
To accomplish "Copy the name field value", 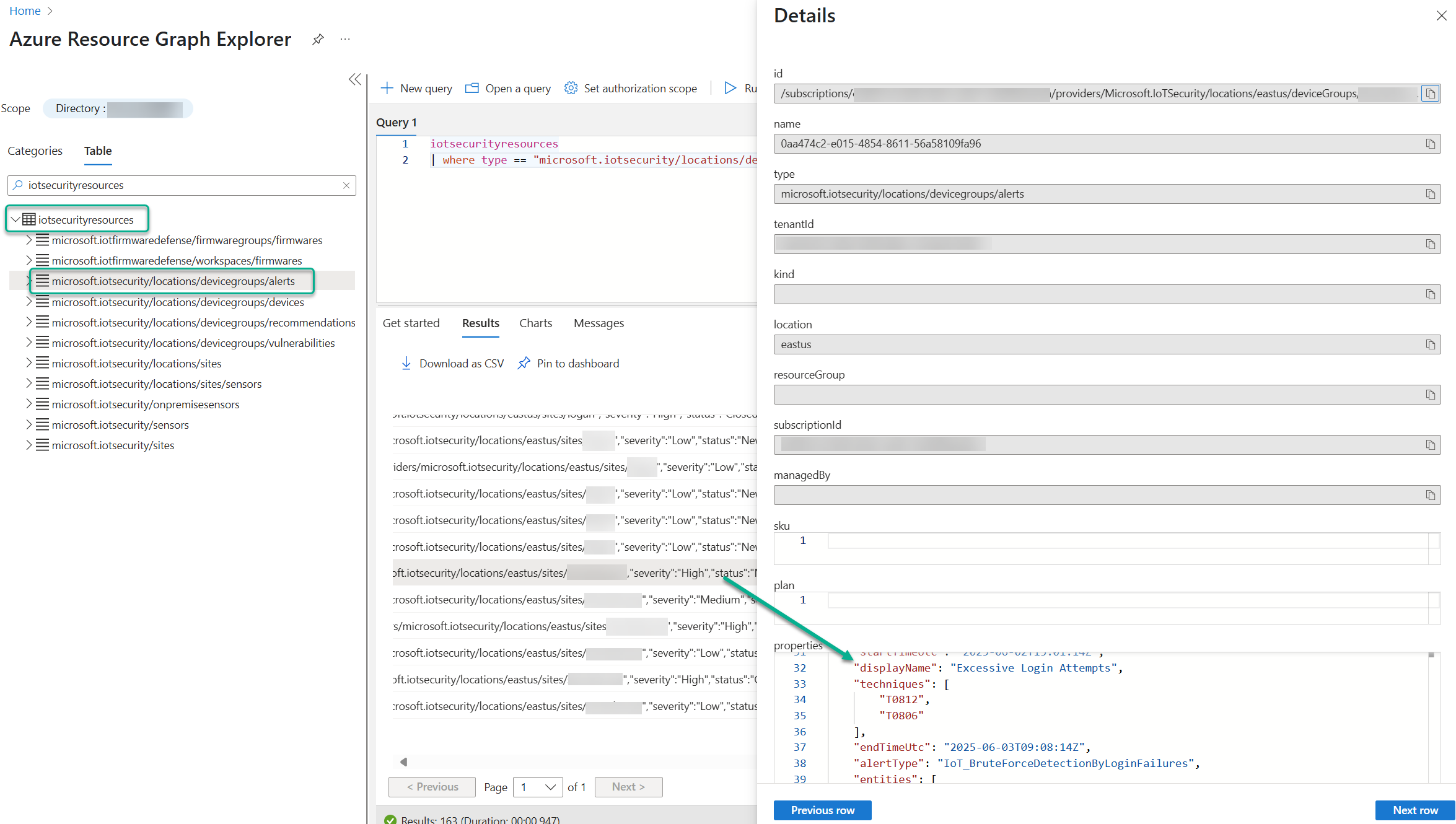I will pos(1430,144).
